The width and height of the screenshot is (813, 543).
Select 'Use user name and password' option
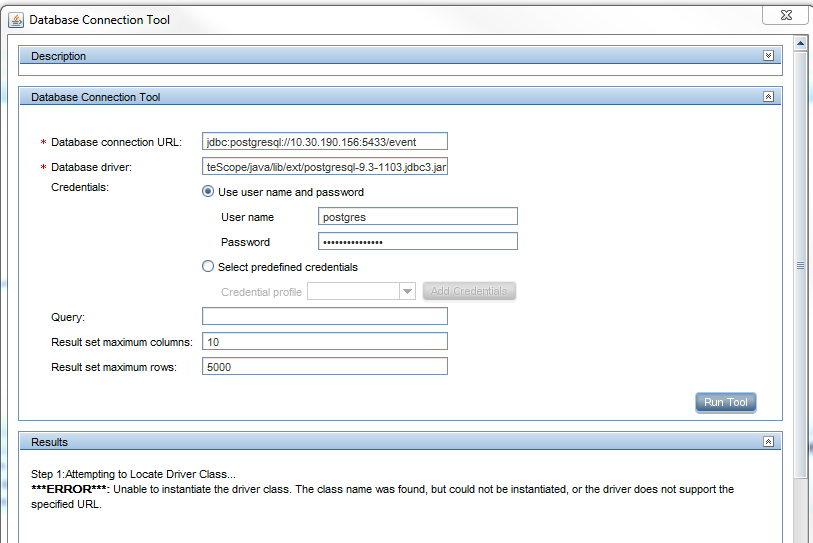coord(208,192)
